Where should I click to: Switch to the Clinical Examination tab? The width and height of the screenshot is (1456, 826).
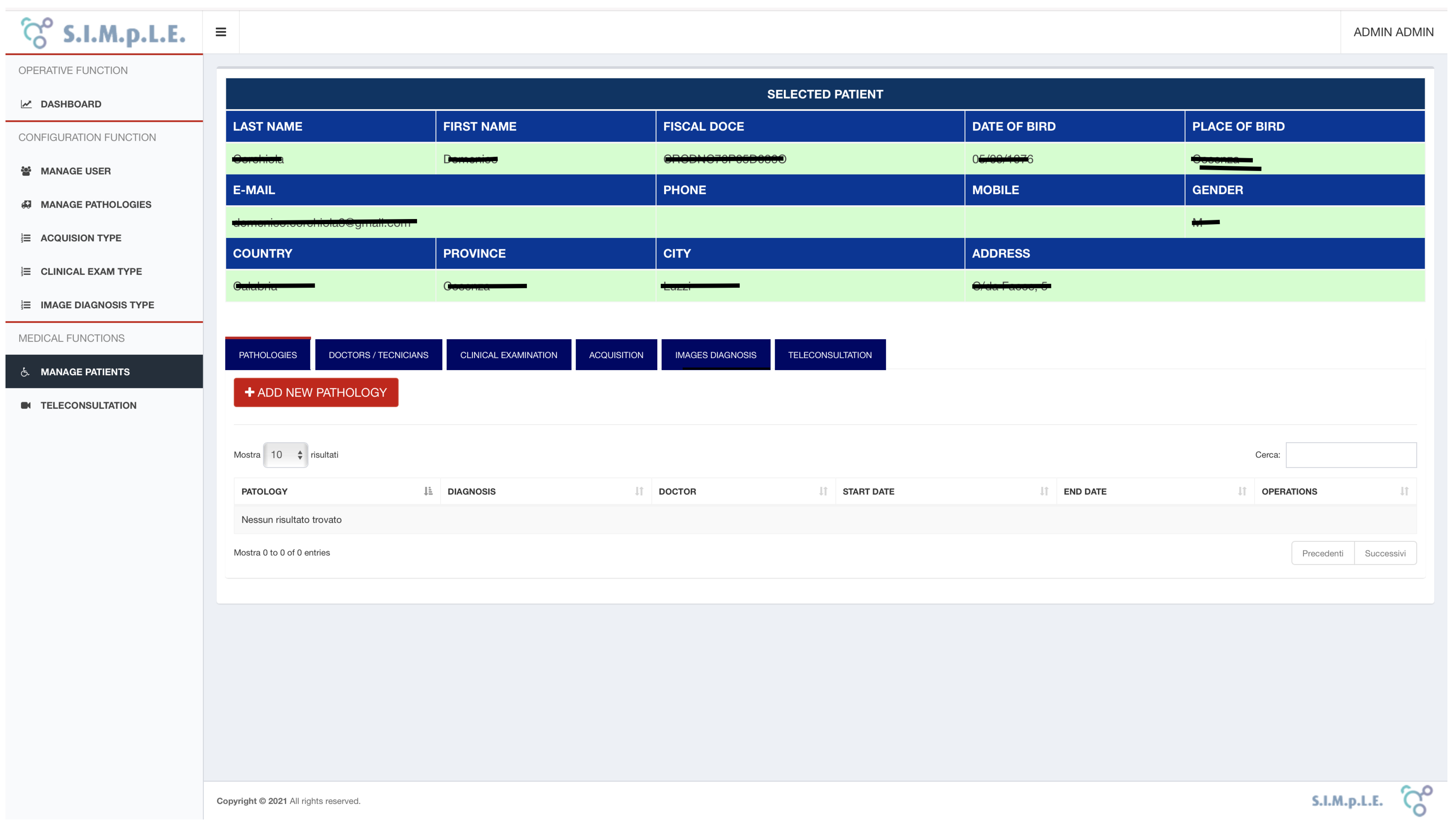click(508, 355)
